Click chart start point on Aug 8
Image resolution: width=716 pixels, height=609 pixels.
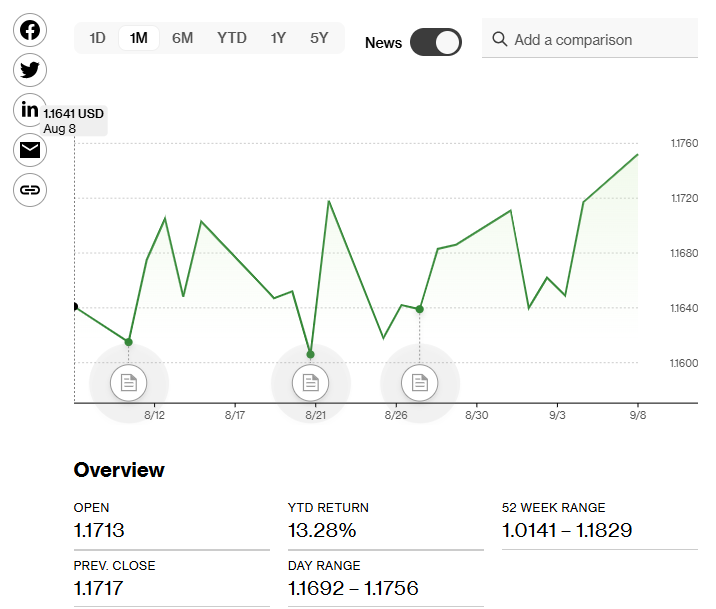pos(75,307)
